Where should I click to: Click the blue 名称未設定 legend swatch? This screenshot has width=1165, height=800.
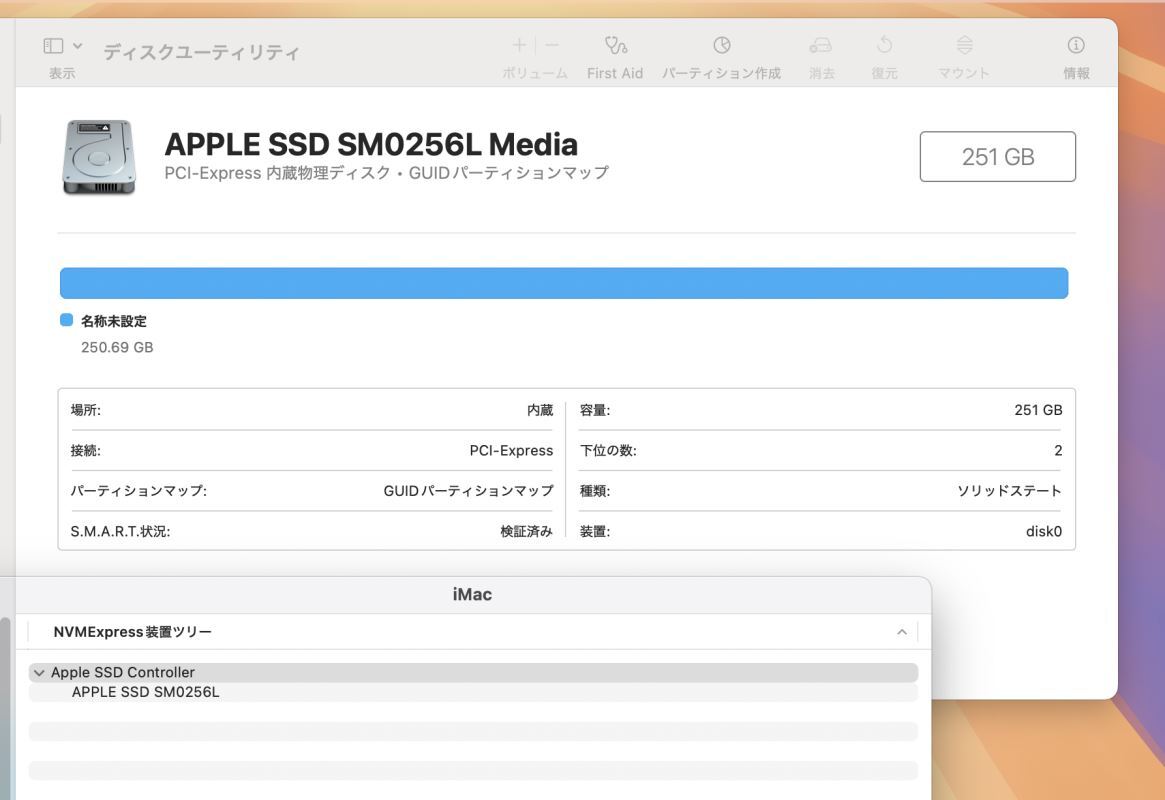coord(66,320)
